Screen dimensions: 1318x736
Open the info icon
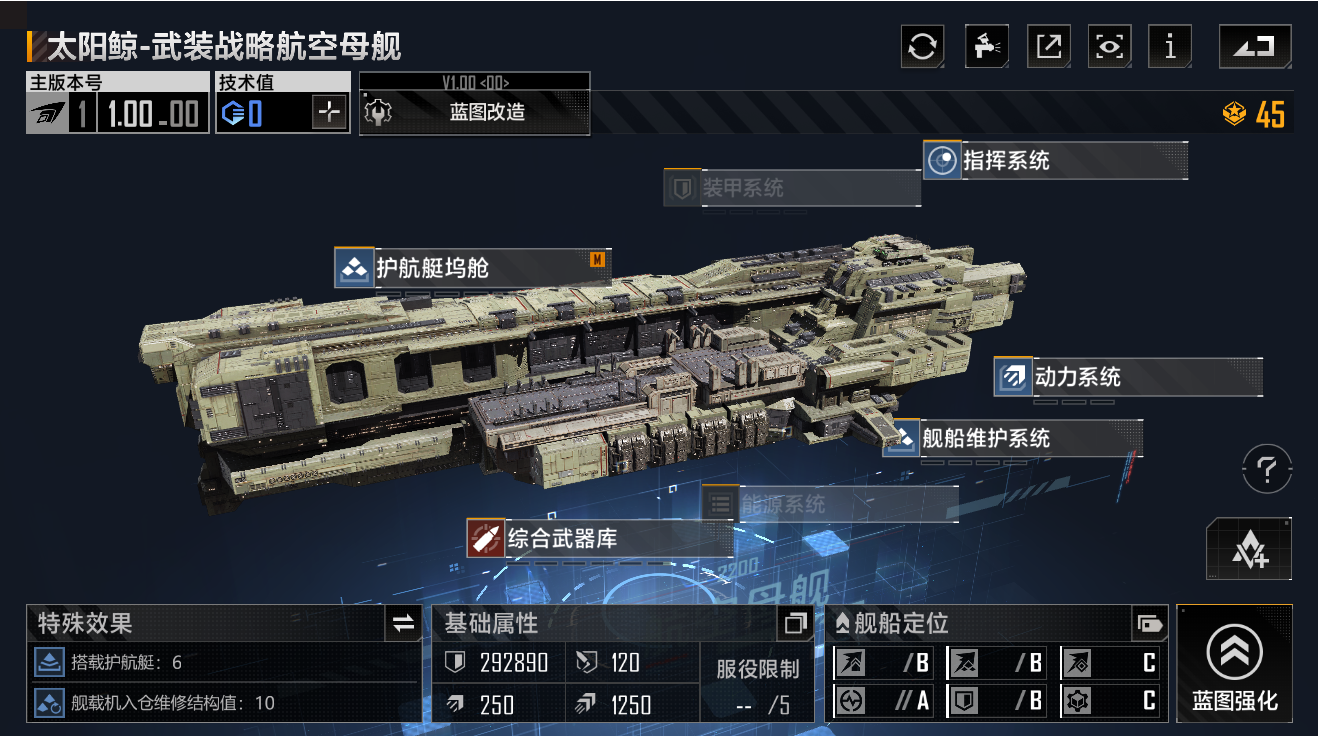coord(1170,47)
